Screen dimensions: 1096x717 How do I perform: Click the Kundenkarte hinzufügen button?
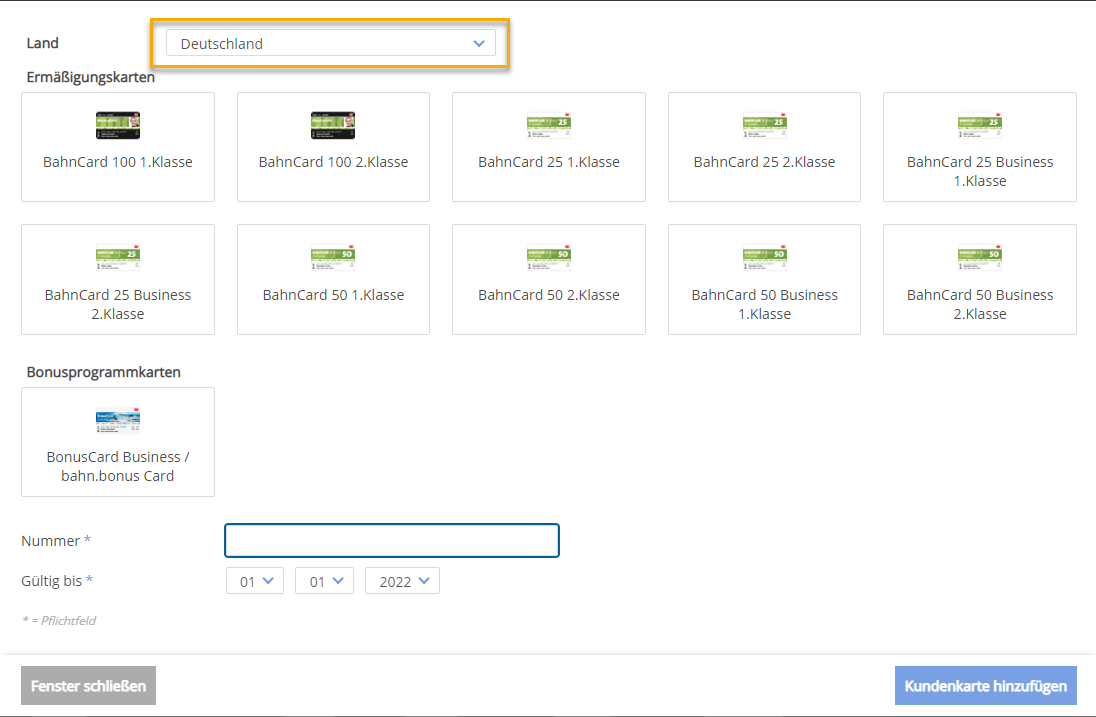pos(986,686)
